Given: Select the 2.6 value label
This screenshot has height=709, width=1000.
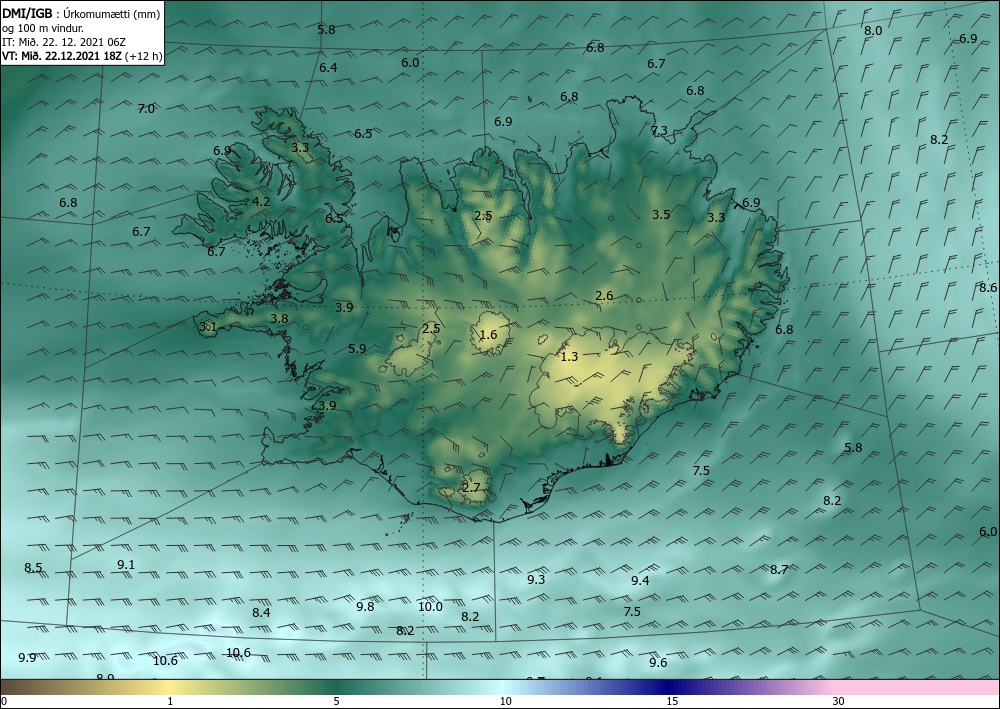Looking at the screenshot, I should 605,296.
